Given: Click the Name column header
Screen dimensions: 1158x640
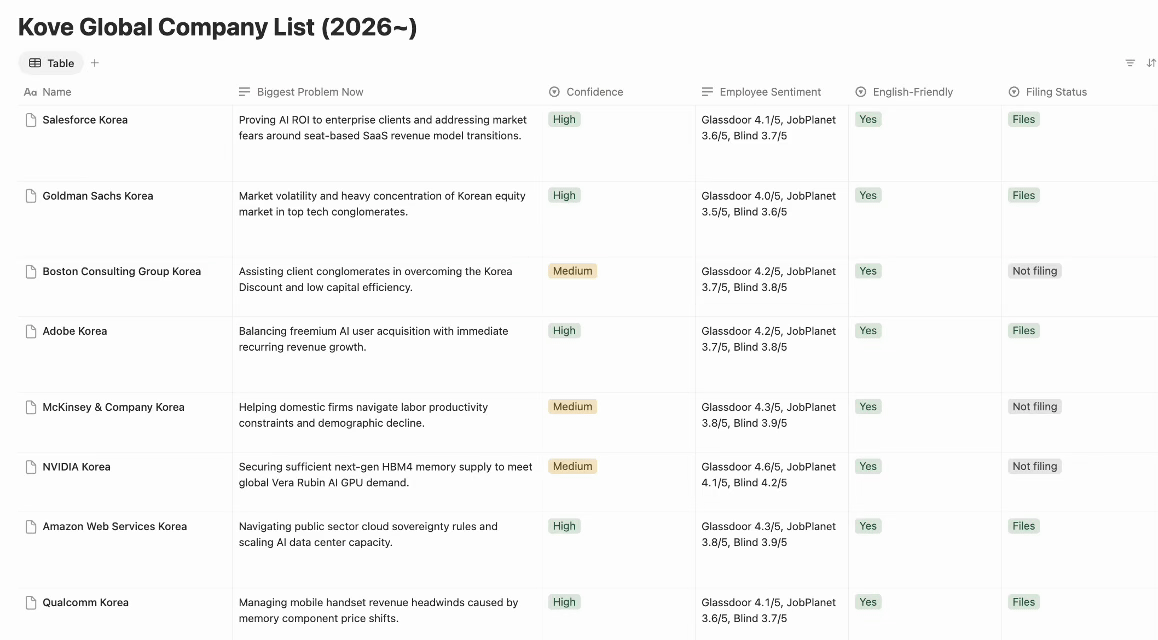Looking at the screenshot, I should (x=48, y=92).
